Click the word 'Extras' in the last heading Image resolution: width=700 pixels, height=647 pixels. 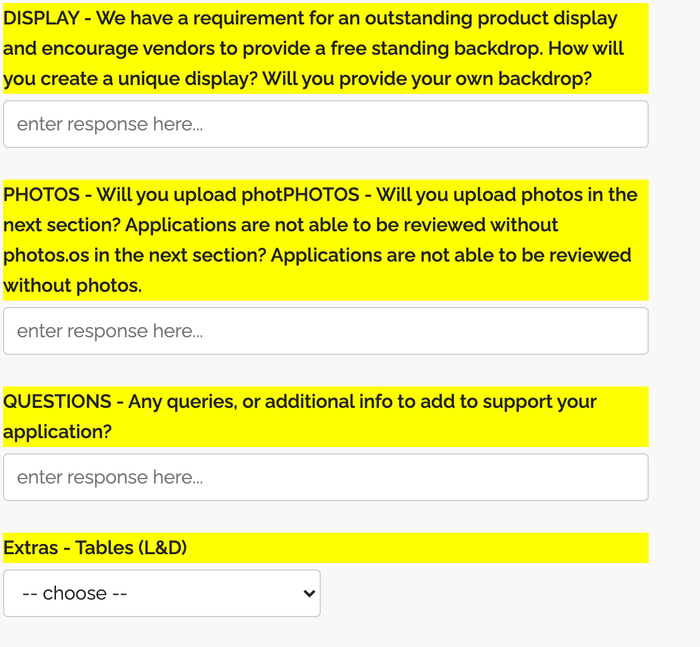coord(30,548)
